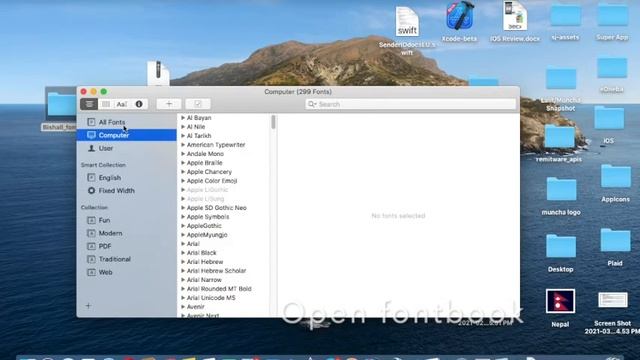Select the disabled Apple LiGothic font
Viewport: 640px width, 360px height.
coord(207,190)
